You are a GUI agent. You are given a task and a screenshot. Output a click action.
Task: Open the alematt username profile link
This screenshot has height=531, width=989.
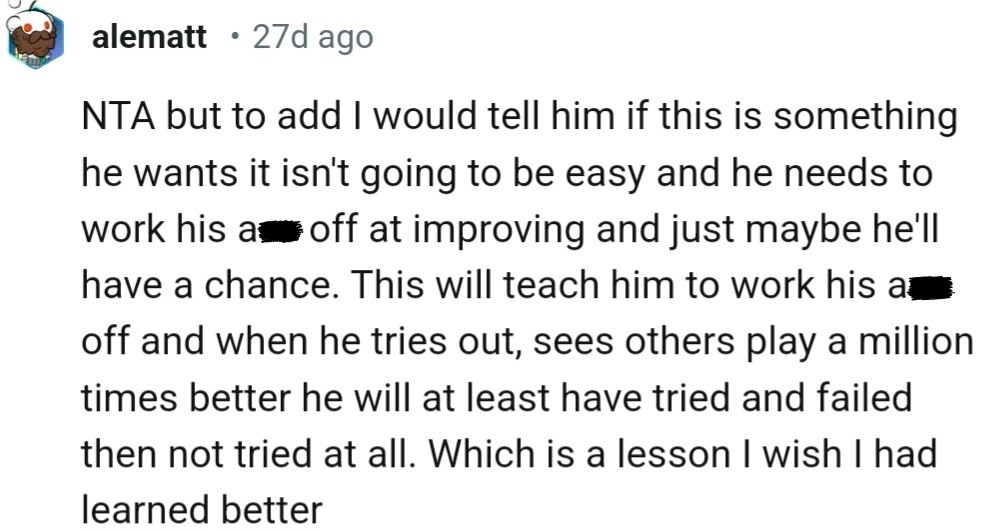tap(149, 38)
